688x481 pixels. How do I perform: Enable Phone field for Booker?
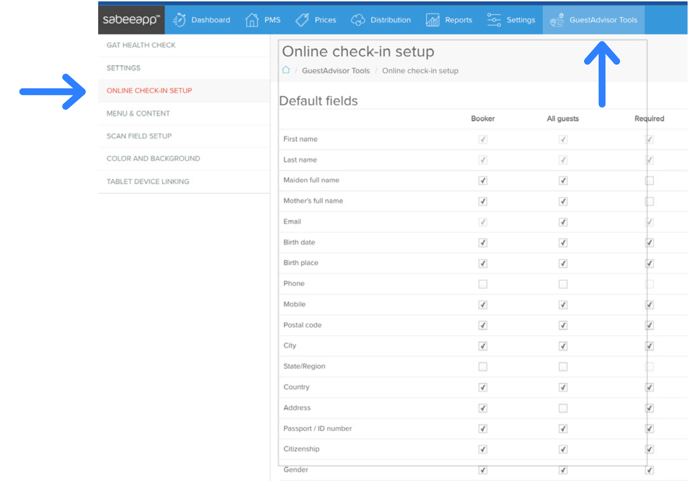pyautogui.click(x=483, y=284)
